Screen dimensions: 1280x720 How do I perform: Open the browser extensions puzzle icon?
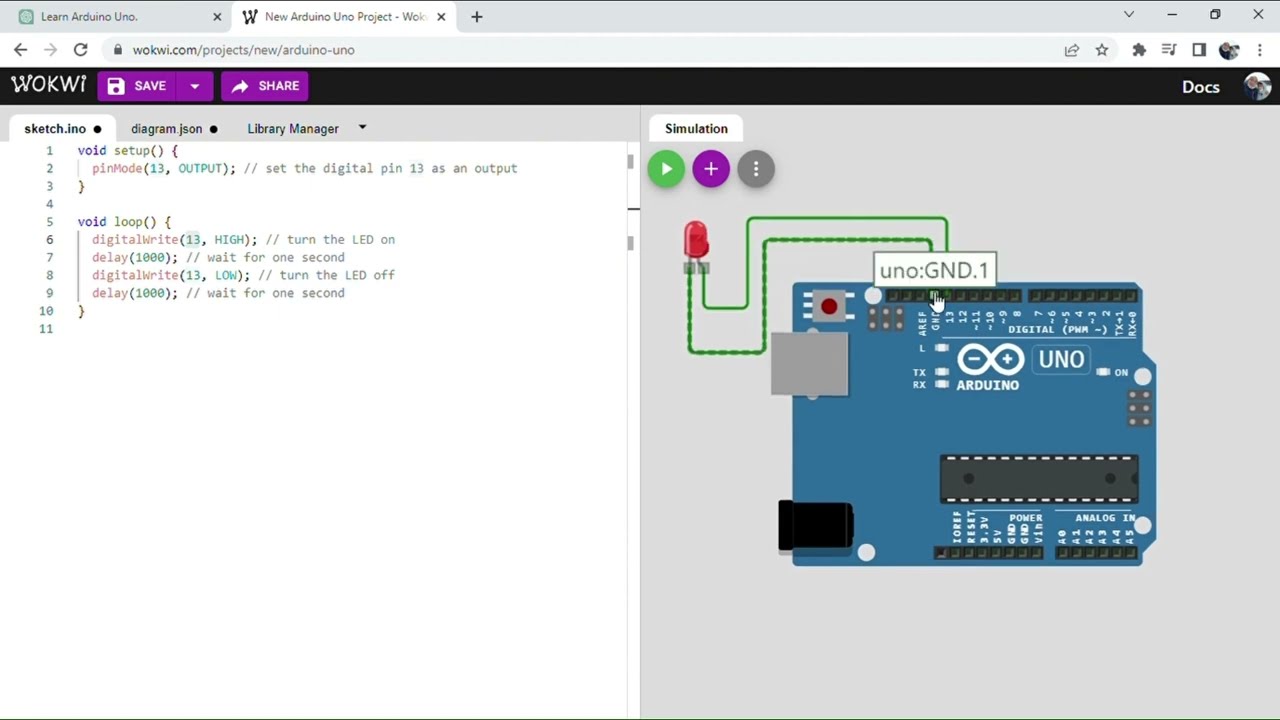(x=1139, y=50)
